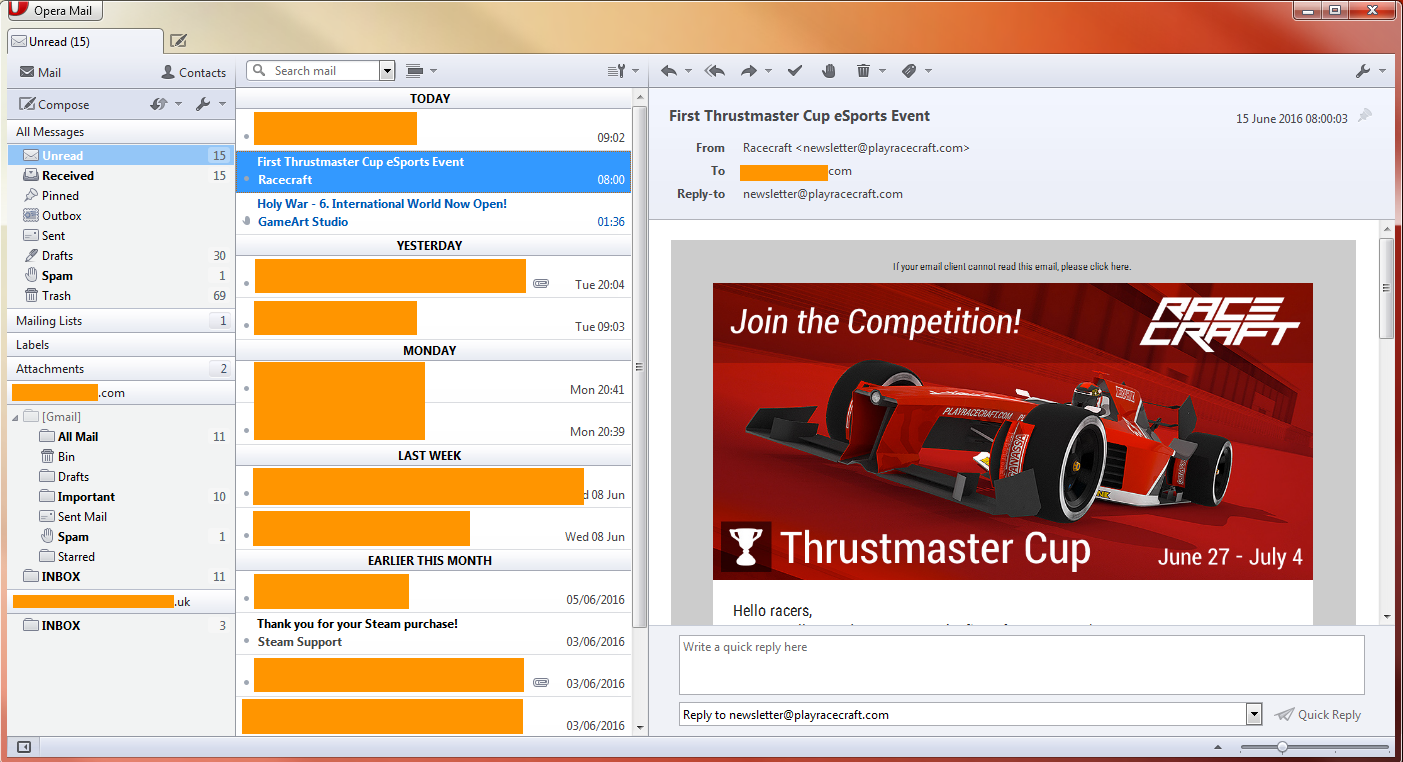Open the Outbox folder
Screen dimensions: 1403x762
(x=120, y=216)
